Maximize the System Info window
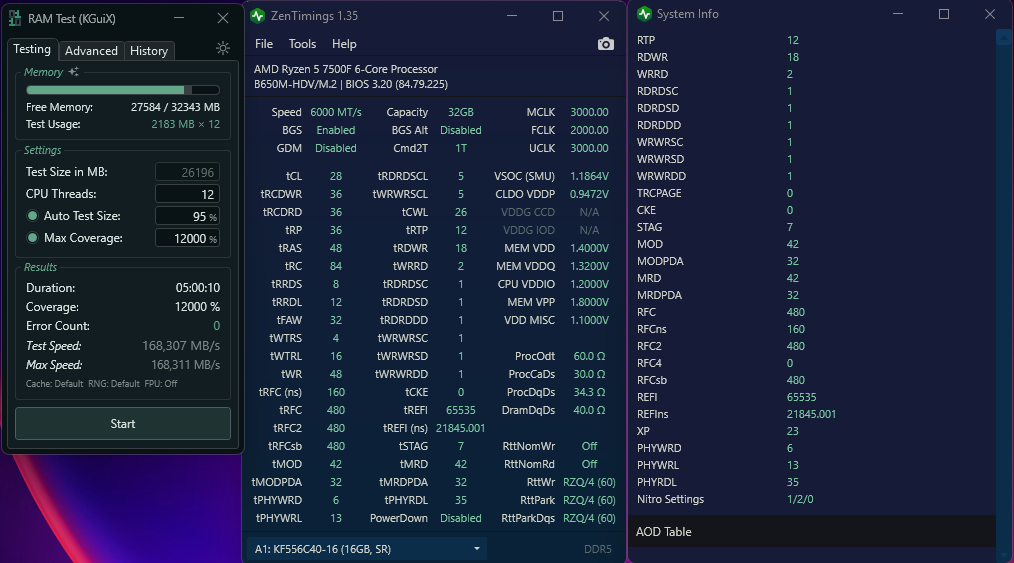The height and width of the screenshot is (563, 1014). pyautogui.click(x=944, y=14)
